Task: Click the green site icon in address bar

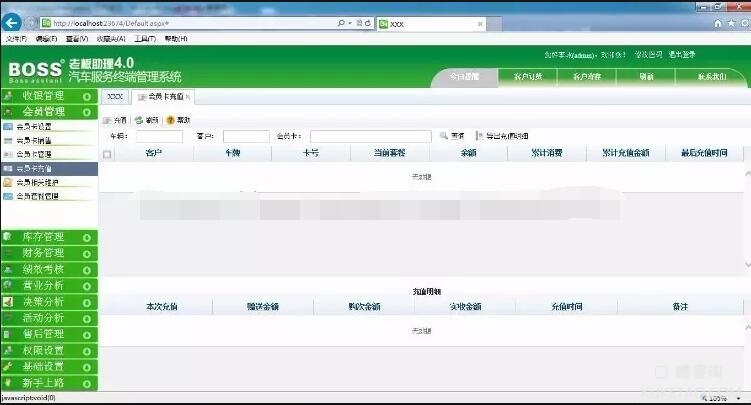Action: (x=46, y=23)
